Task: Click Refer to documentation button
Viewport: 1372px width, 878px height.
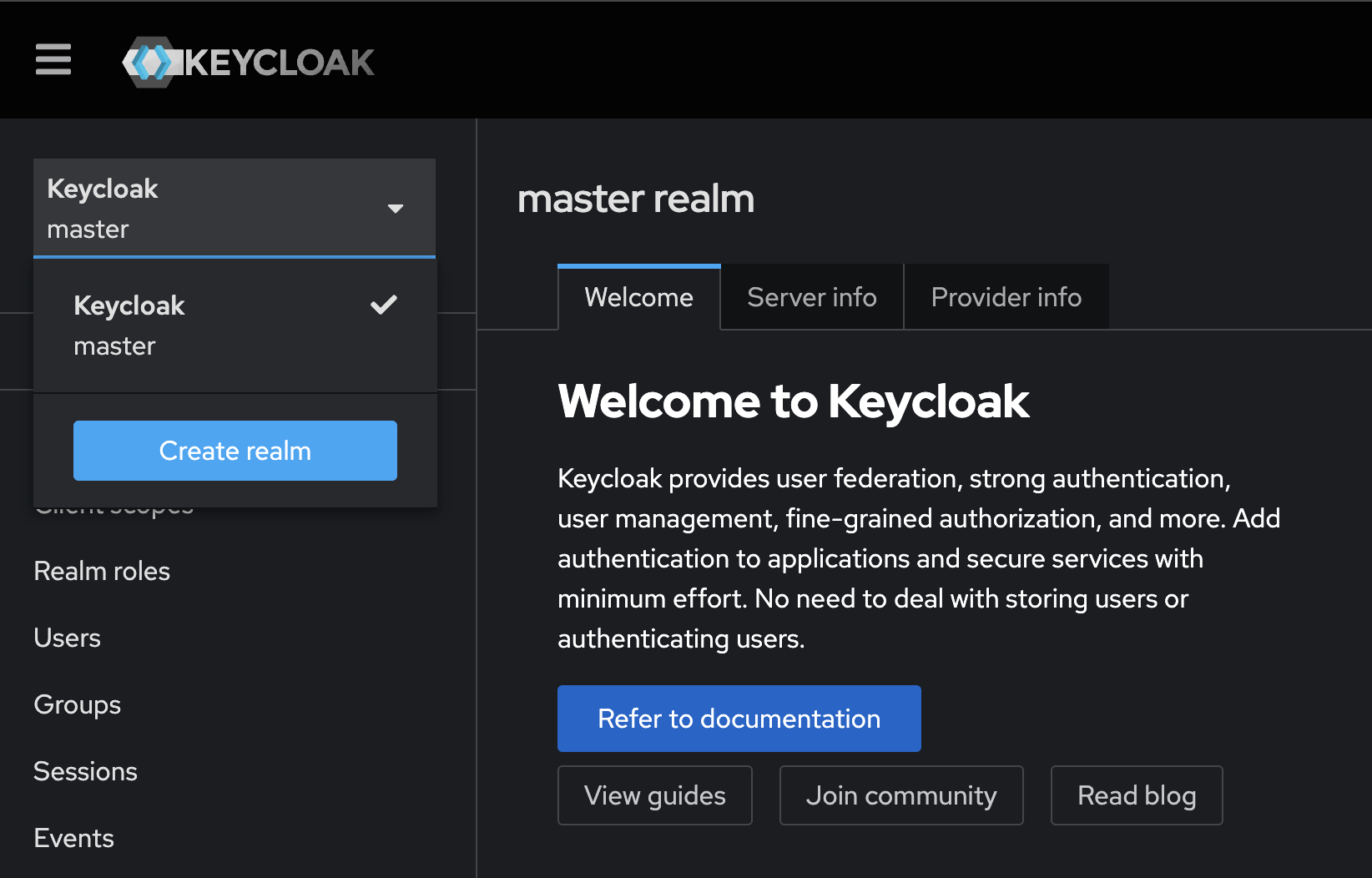Action: (x=739, y=719)
